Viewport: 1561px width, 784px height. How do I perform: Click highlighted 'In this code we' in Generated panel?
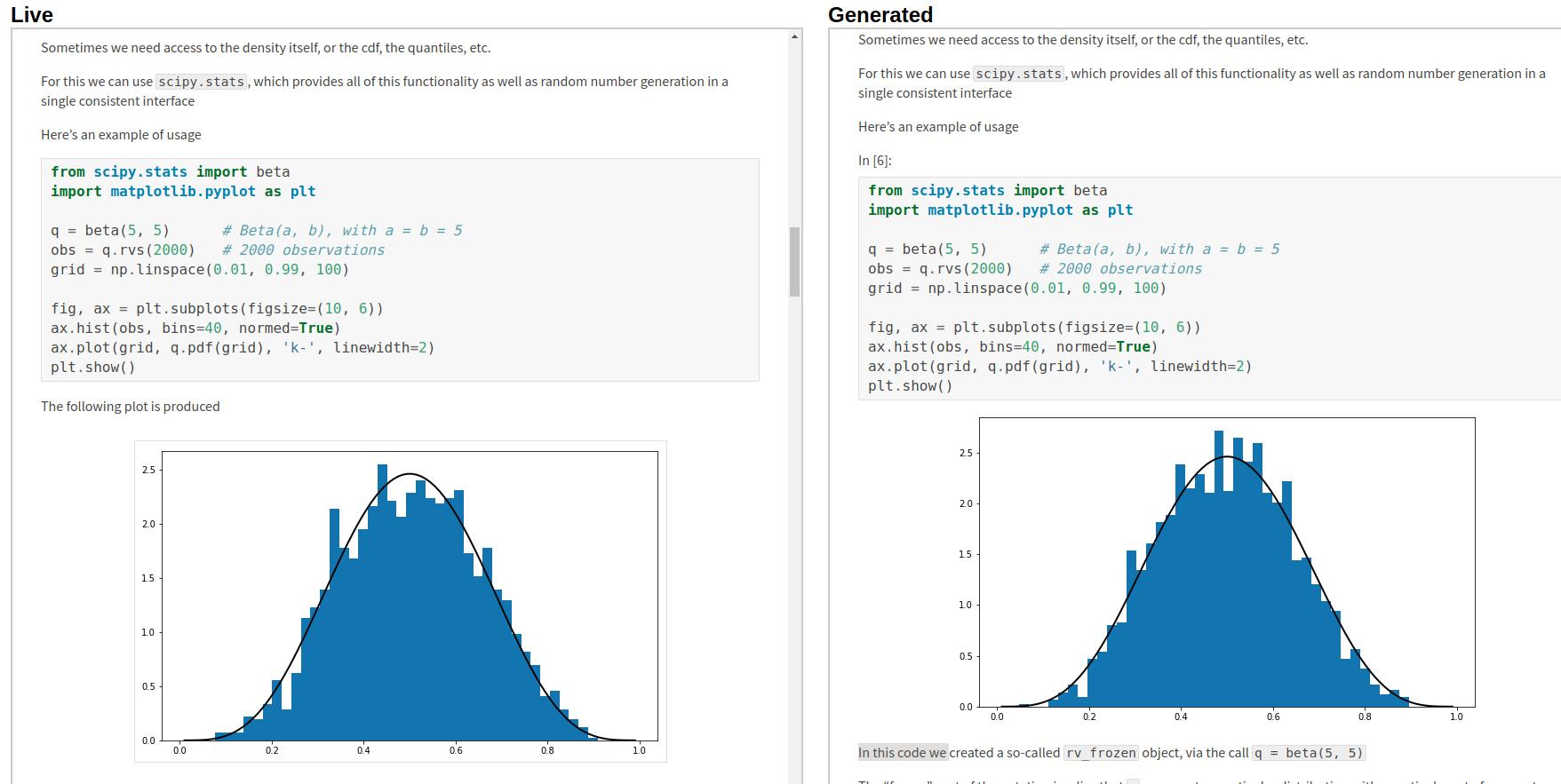click(x=903, y=753)
